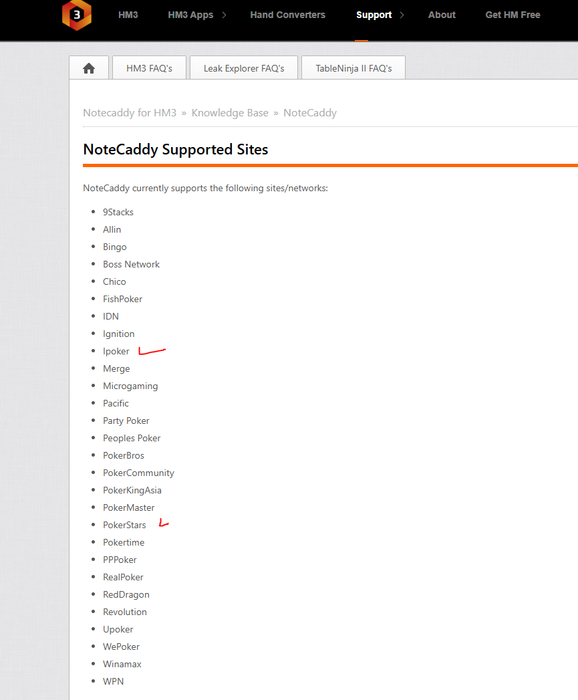Click the 'NoteCaddy currently supports' intro sentence

pos(205,188)
